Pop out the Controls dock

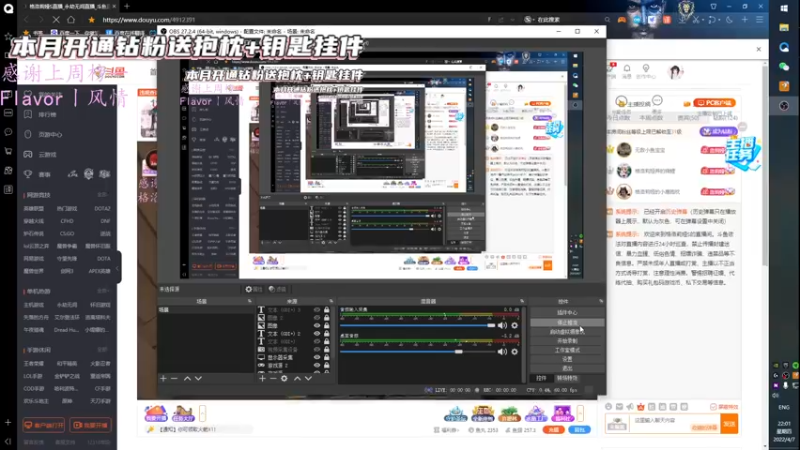pos(601,302)
